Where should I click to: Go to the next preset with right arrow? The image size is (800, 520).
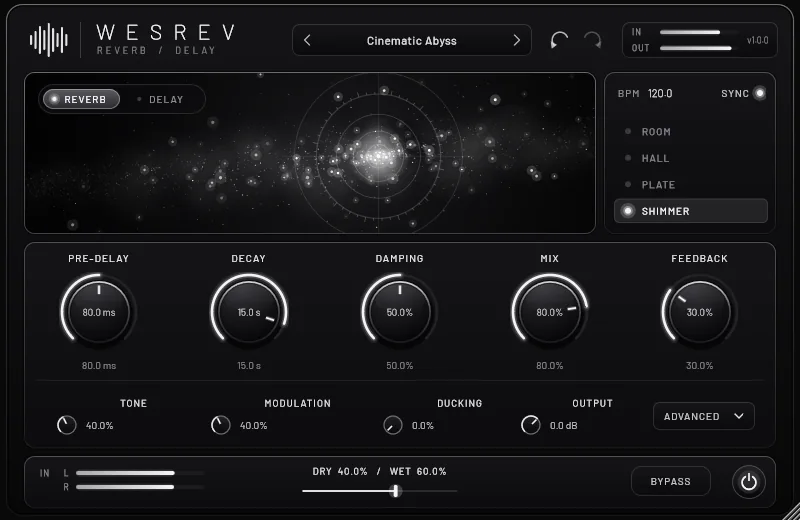[516, 40]
